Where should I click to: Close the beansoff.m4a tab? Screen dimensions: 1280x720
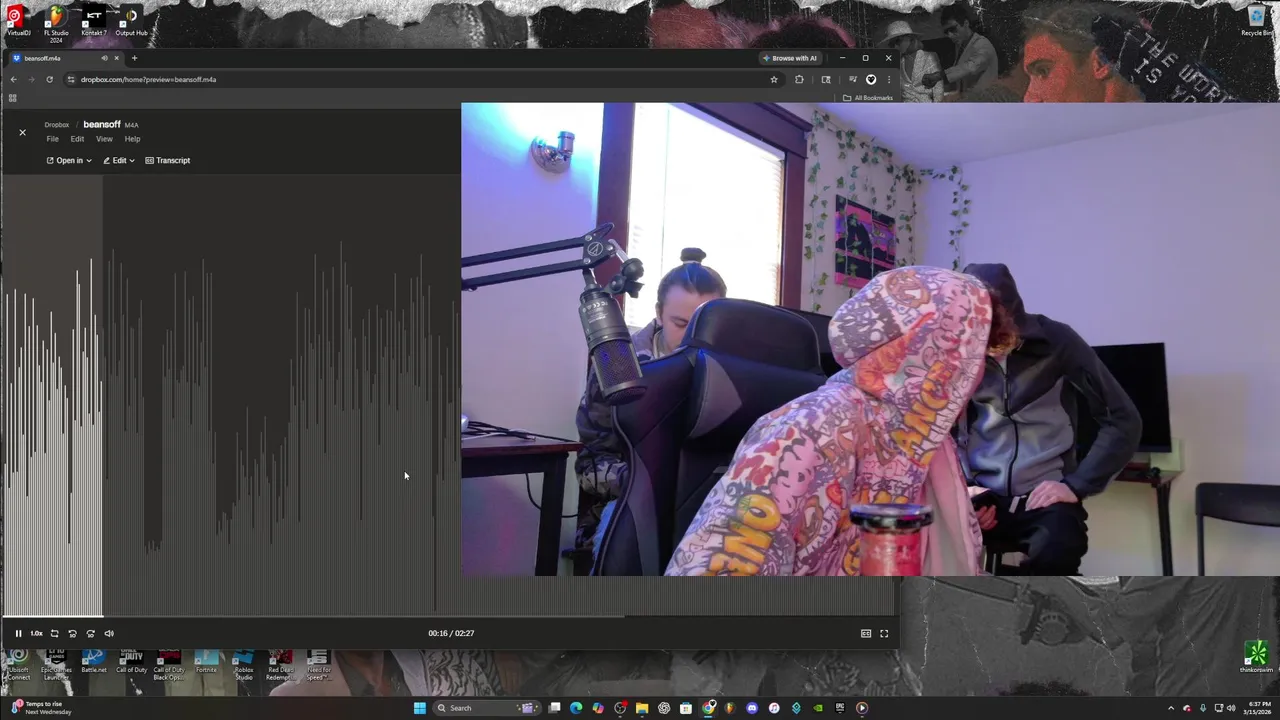tap(116, 58)
